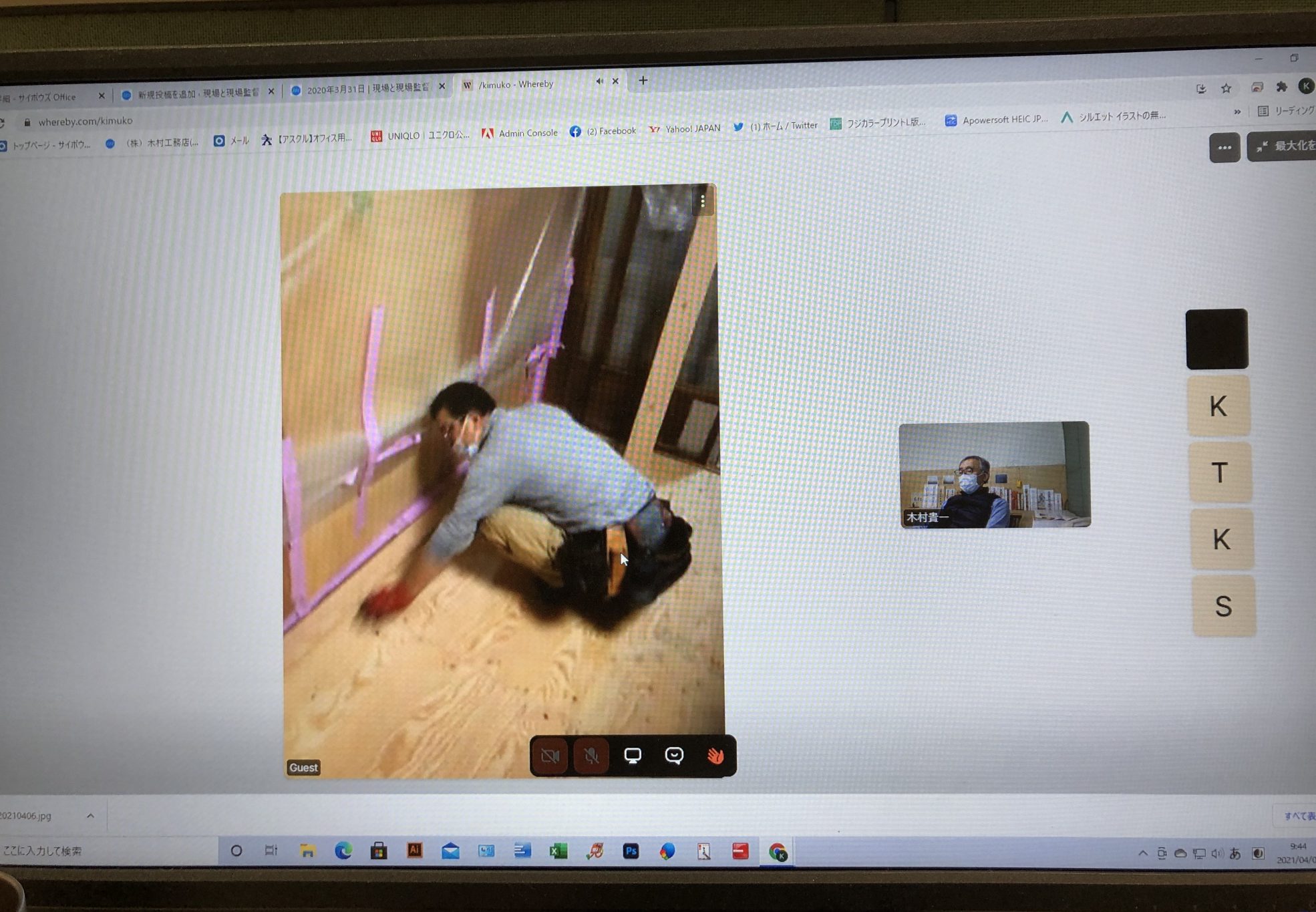Expand the 20210406.jpg download options chevron
1316x912 pixels.
pyautogui.click(x=90, y=816)
